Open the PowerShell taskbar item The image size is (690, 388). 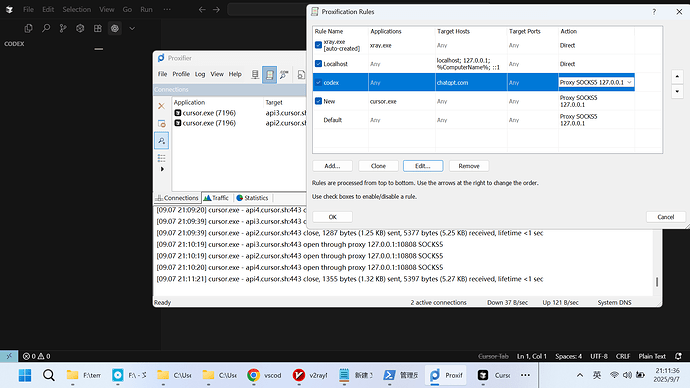400,375
